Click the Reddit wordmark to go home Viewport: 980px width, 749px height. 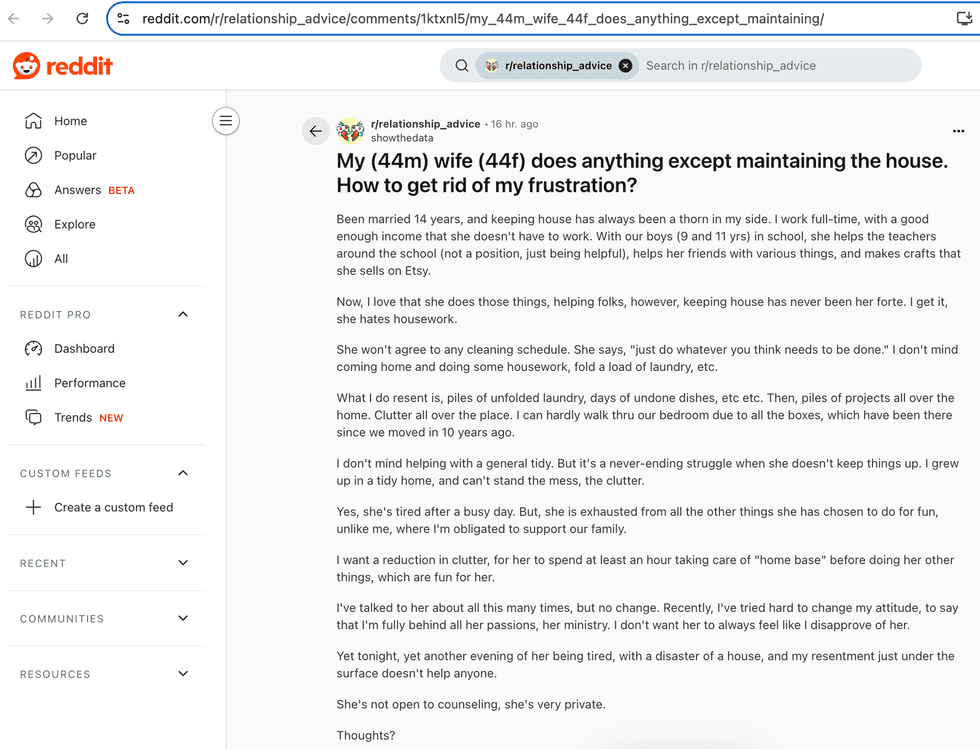(x=79, y=66)
